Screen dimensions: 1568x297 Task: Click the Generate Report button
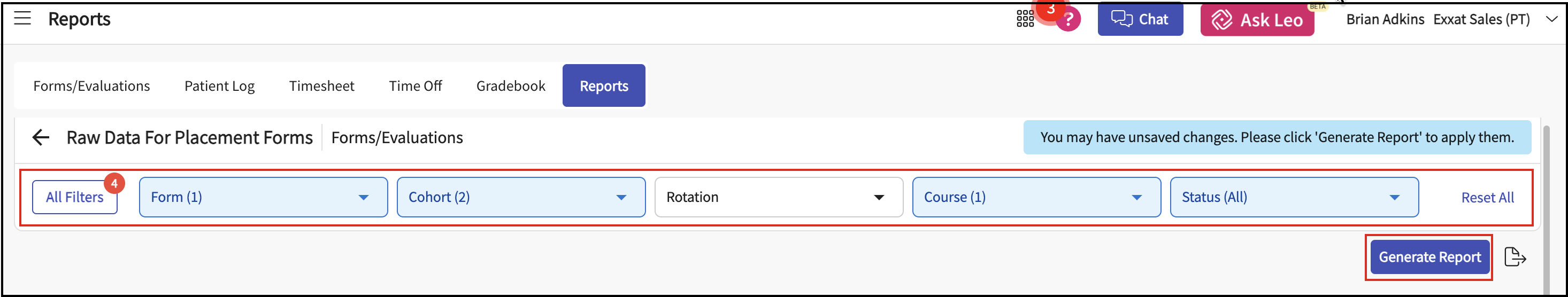1429,257
